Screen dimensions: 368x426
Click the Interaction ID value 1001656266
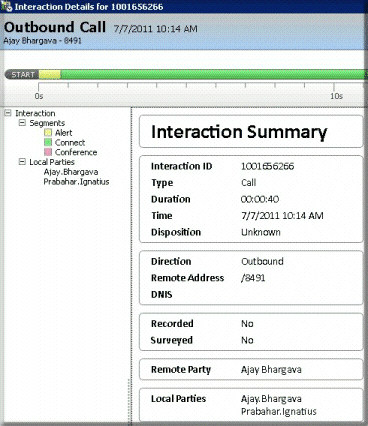click(x=268, y=166)
